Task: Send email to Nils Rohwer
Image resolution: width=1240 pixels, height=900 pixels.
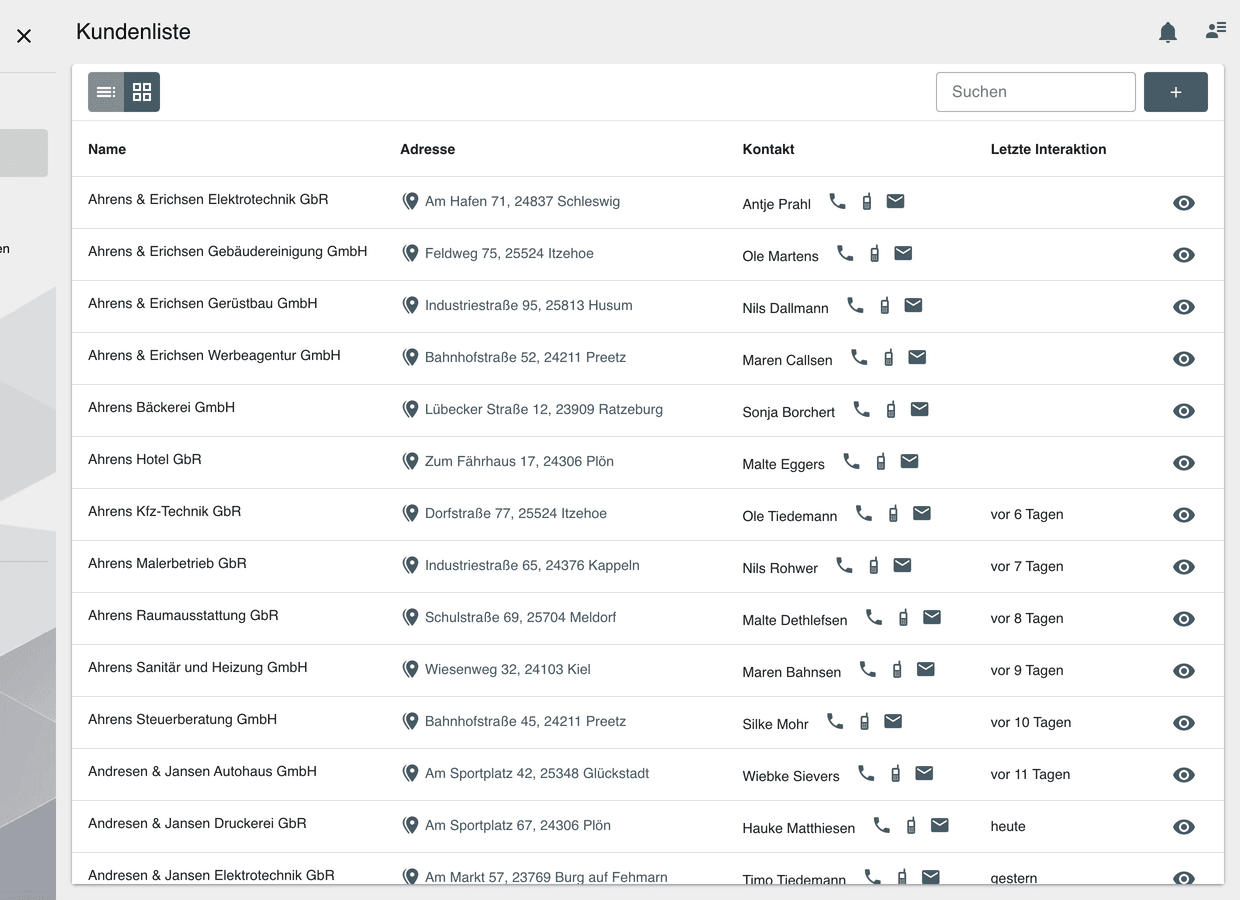Action: click(902, 566)
